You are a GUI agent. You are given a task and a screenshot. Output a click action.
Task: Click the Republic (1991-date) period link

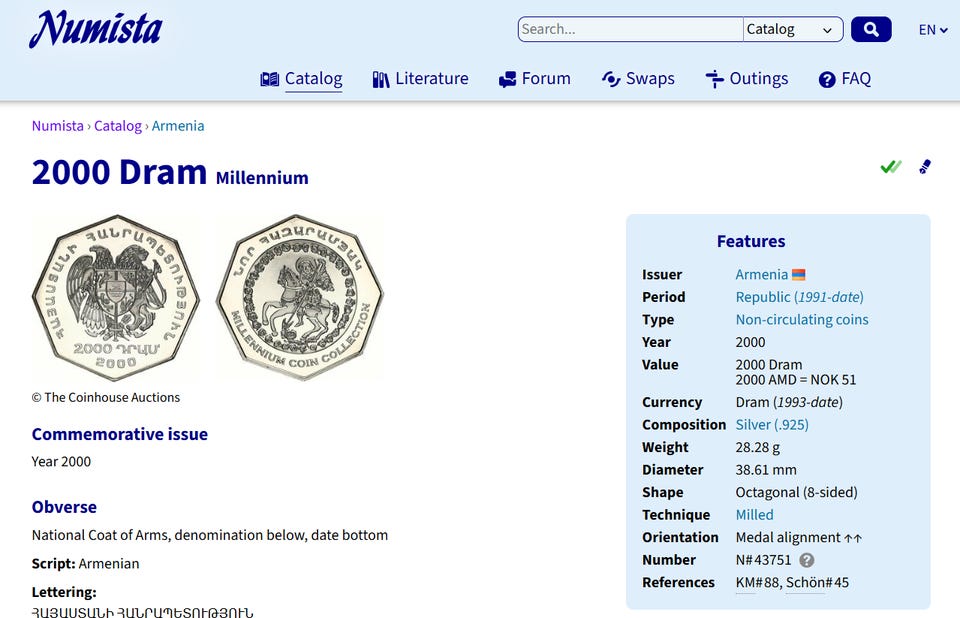pyautogui.click(x=800, y=297)
